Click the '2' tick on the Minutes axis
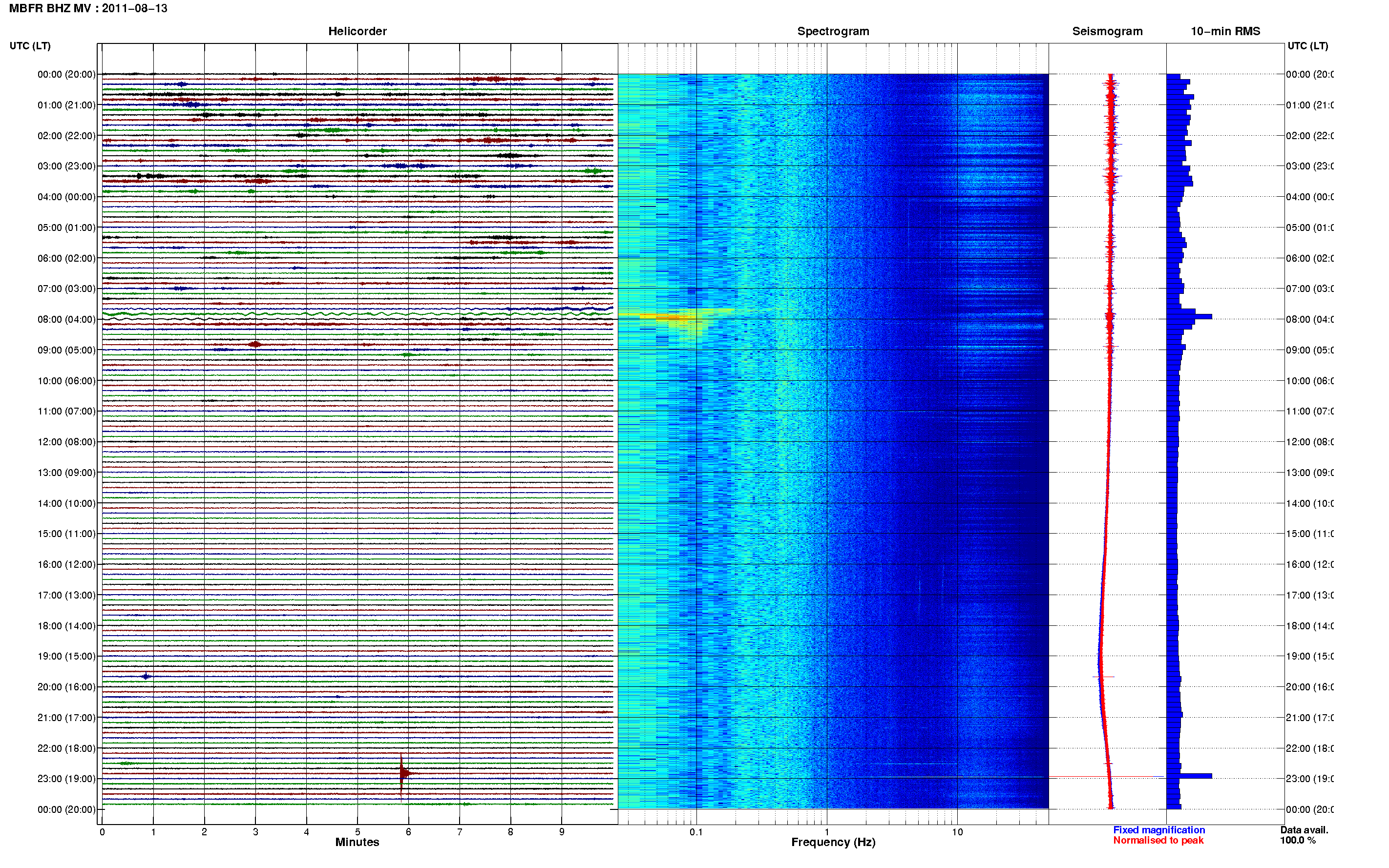The width and height of the screenshot is (1389, 868). pos(205,832)
